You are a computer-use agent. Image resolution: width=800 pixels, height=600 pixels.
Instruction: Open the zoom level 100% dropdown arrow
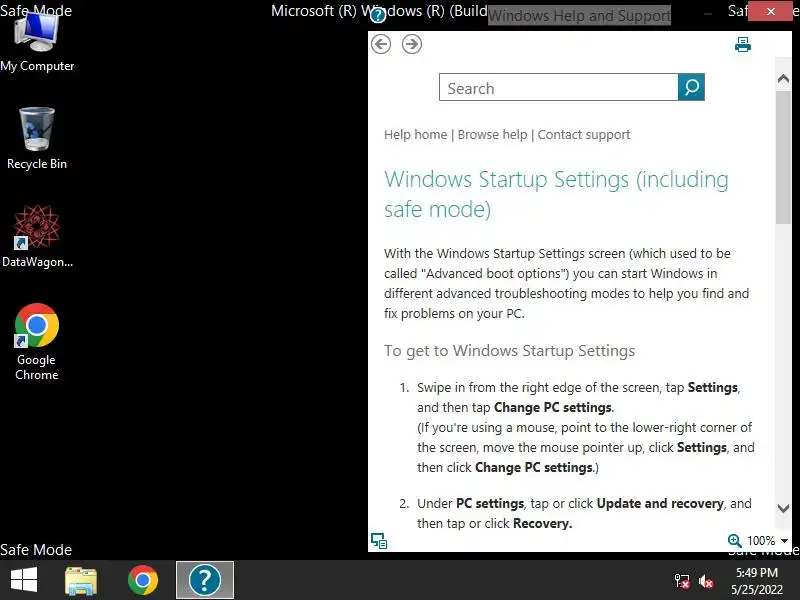(x=784, y=541)
